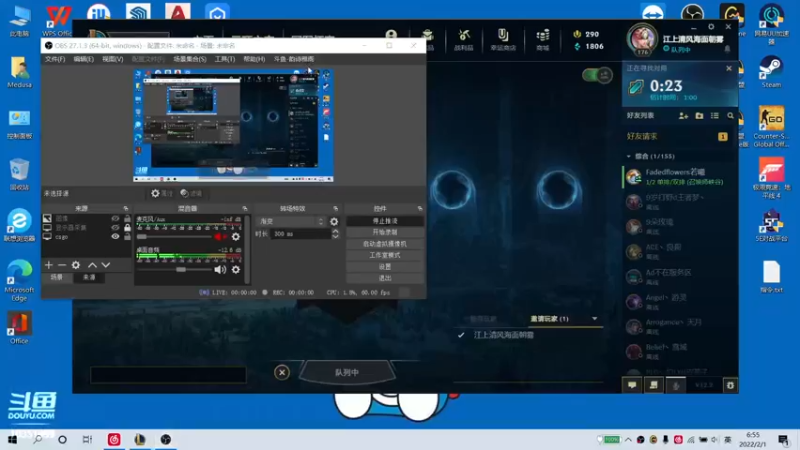
Task: Switch the green party toggle in League lobby
Action: [x=597, y=76]
